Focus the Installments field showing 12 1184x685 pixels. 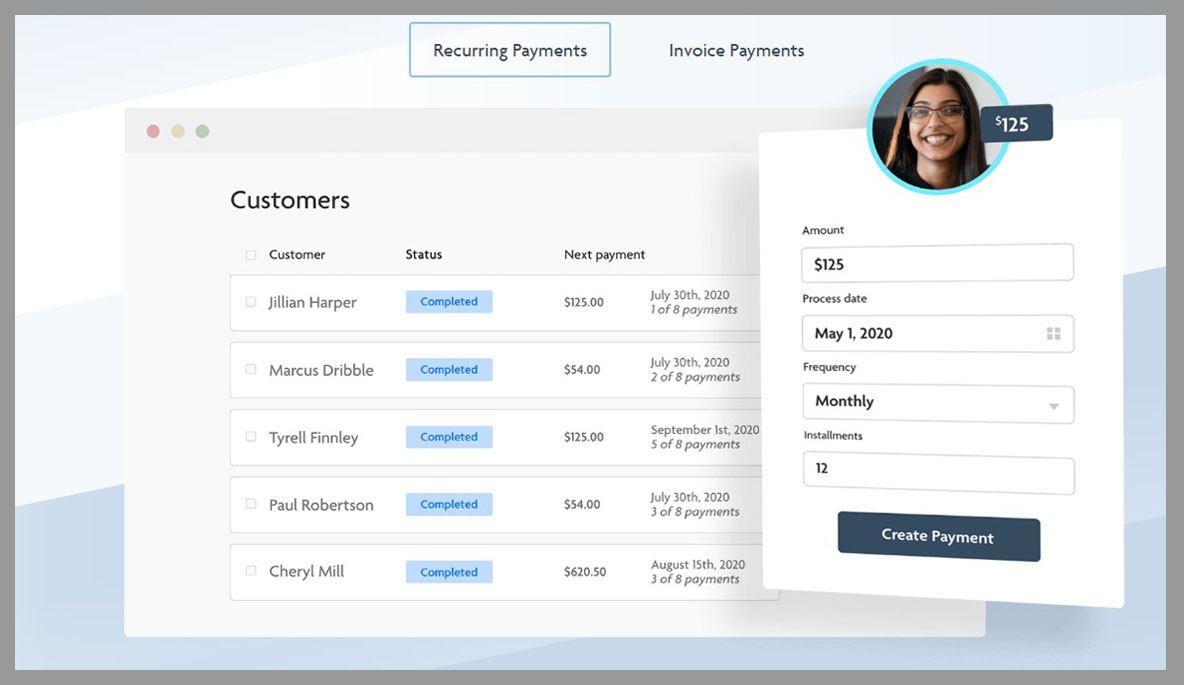(x=939, y=474)
